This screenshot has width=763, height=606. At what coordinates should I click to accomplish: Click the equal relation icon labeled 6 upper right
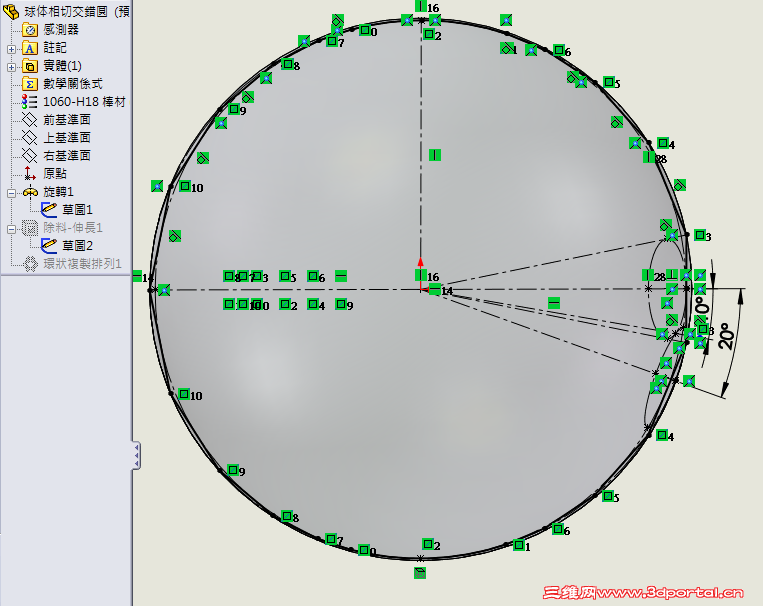click(x=559, y=50)
